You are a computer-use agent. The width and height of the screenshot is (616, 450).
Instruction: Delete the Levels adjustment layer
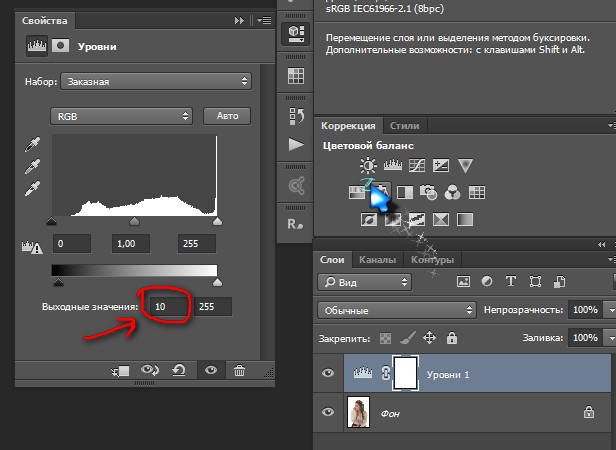[239, 370]
